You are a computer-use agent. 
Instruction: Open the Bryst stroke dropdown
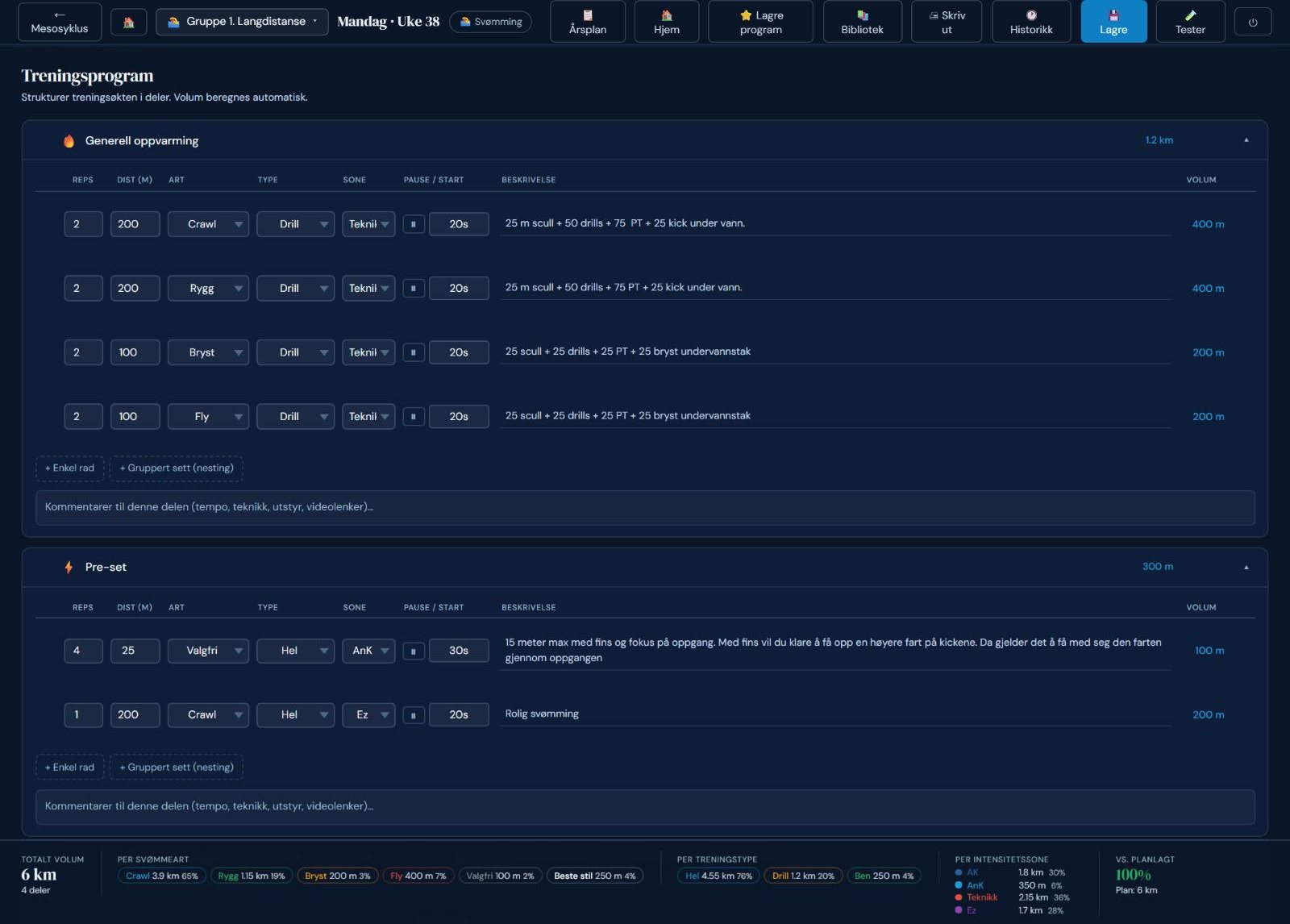208,352
